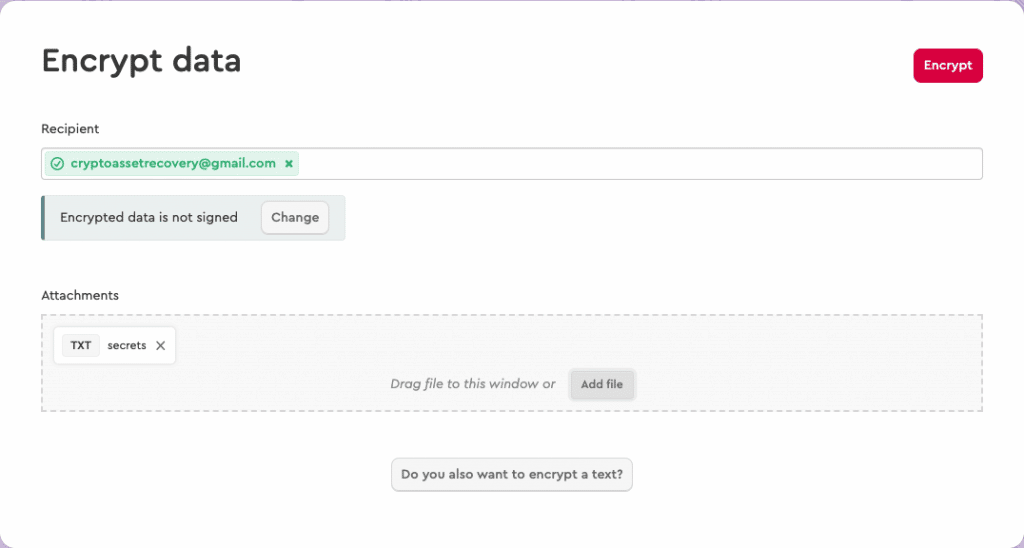Select the secrets attachment name
Viewport: 1024px width, 548px height.
(127, 345)
